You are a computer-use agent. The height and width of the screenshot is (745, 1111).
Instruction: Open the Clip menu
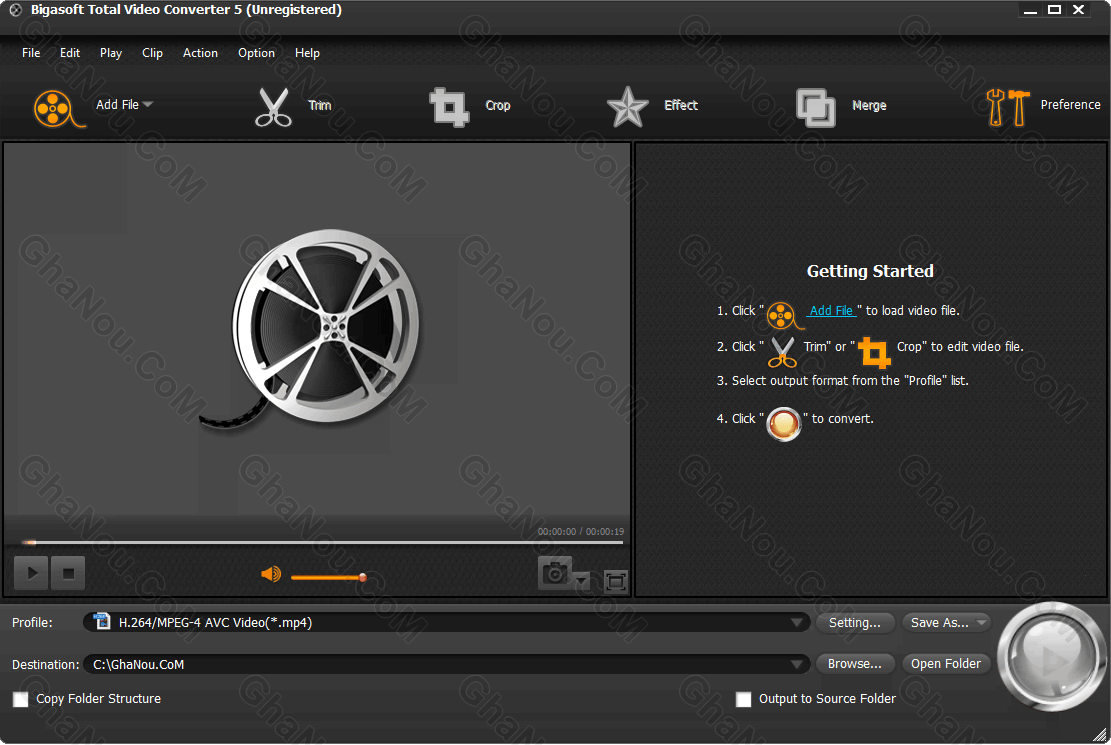tap(152, 53)
